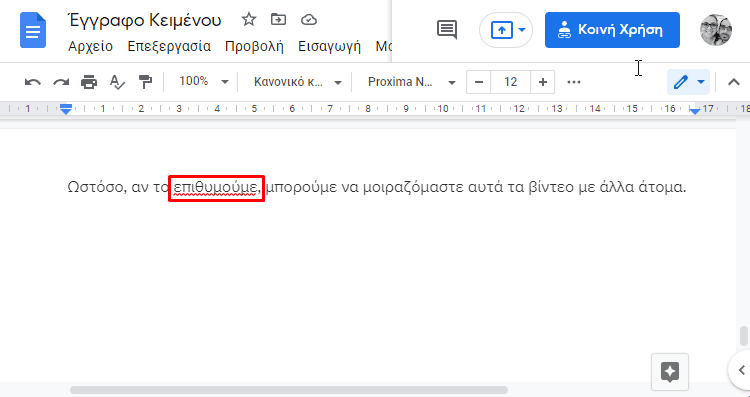Image resolution: width=750 pixels, height=397 pixels.
Task: Increase font size with plus button
Action: [542, 82]
